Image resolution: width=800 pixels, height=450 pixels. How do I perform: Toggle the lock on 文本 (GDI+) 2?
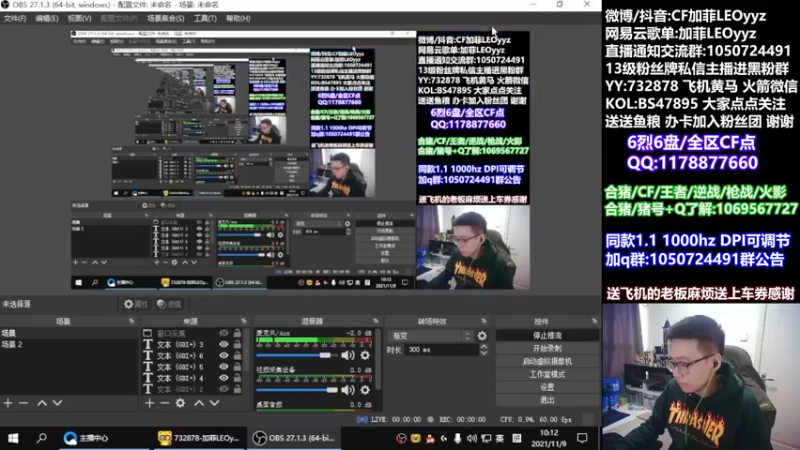(237, 389)
